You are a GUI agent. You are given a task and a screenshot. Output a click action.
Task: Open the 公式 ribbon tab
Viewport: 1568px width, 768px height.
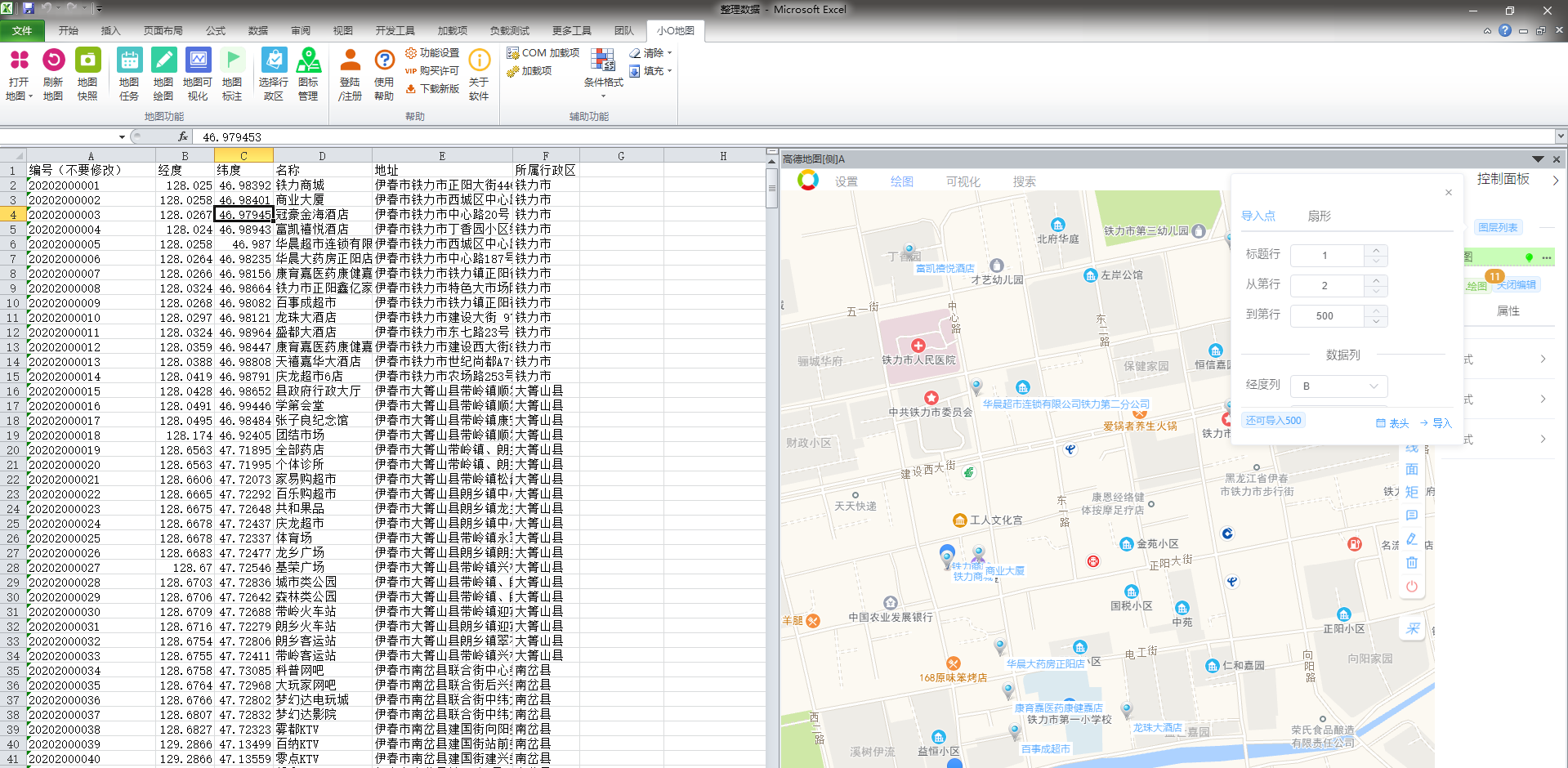tap(216, 31)
